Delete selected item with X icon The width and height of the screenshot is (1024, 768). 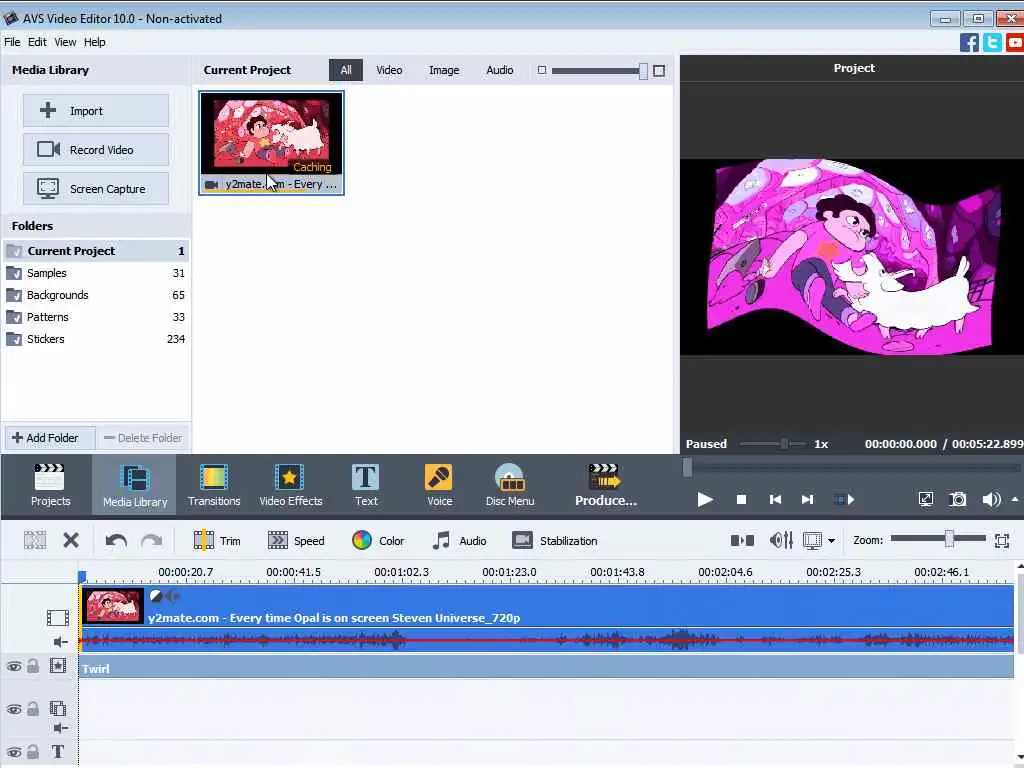click(71, 540)
